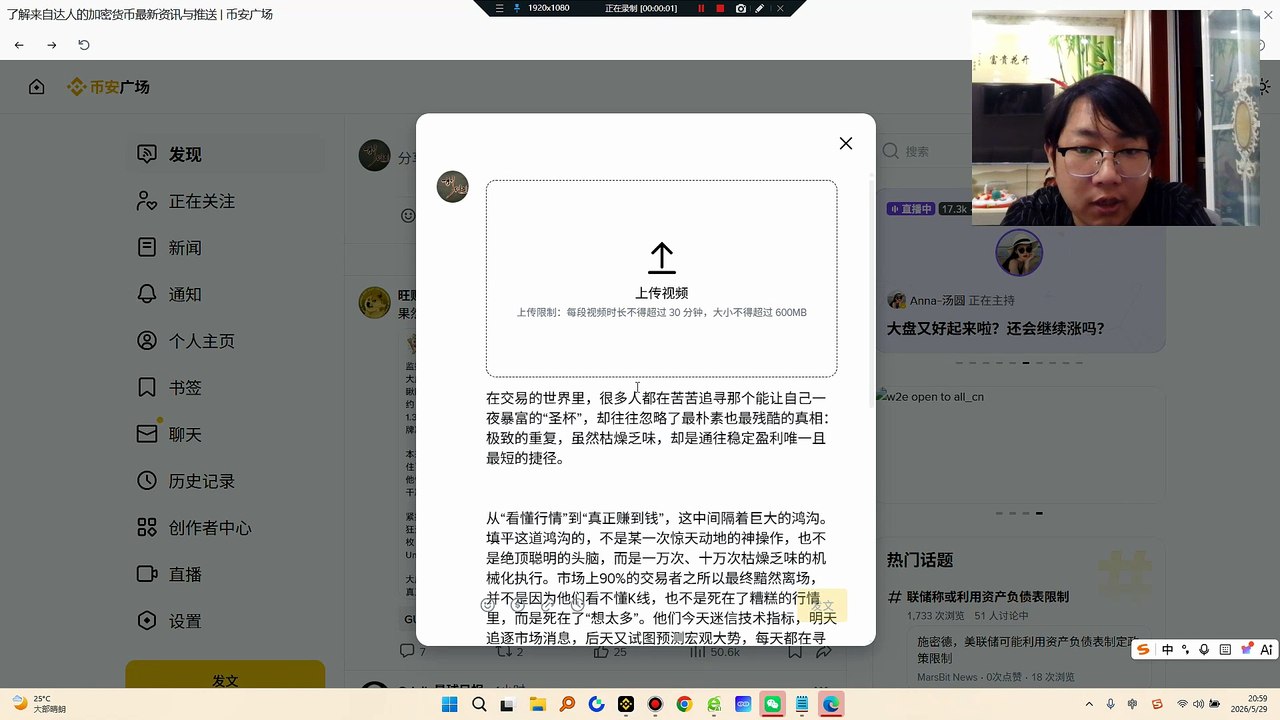Click the upload video arrow icon
Viewport: 1280px width, 720px height.
click(661, 258)
